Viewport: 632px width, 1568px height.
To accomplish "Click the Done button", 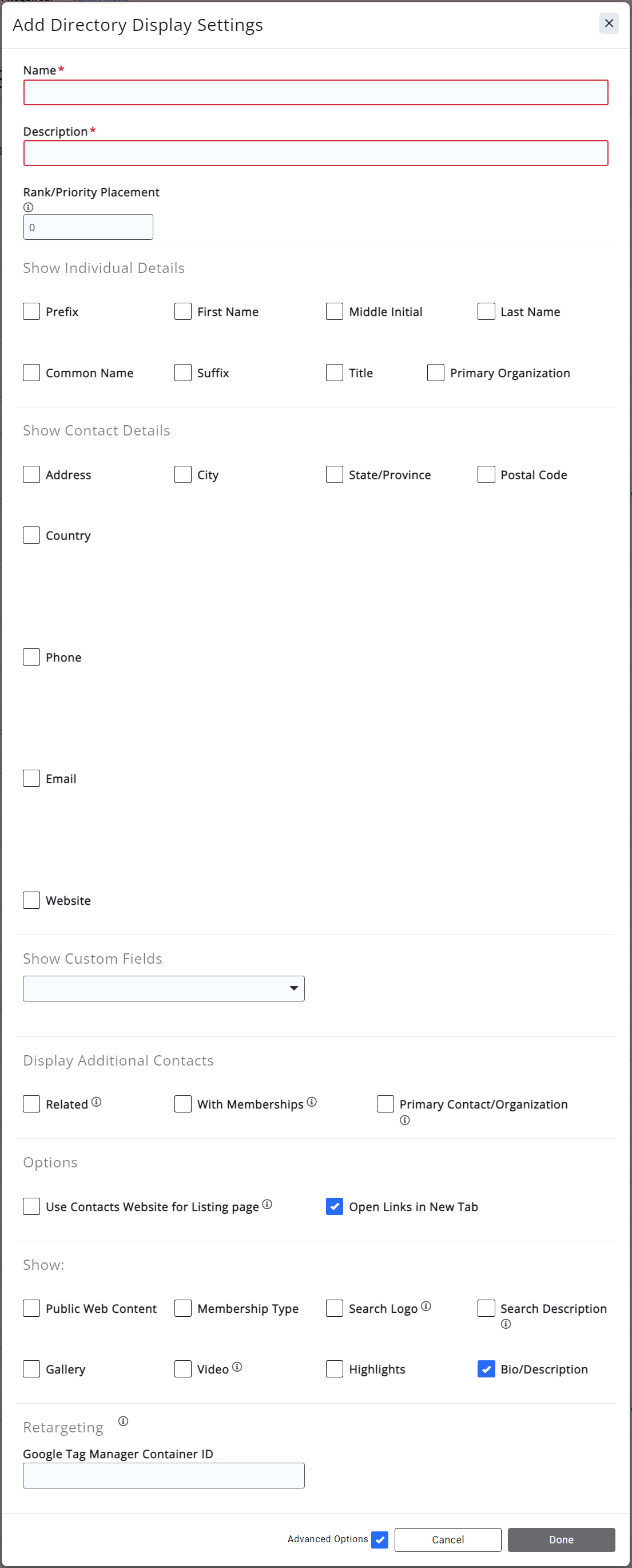I will (562, 1539).
